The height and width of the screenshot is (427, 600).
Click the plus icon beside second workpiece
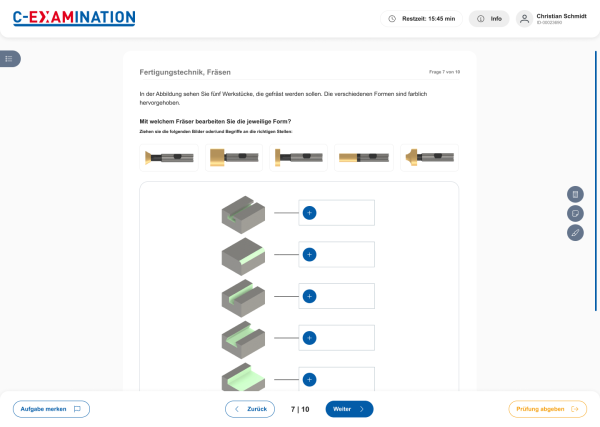click(309, 255)
